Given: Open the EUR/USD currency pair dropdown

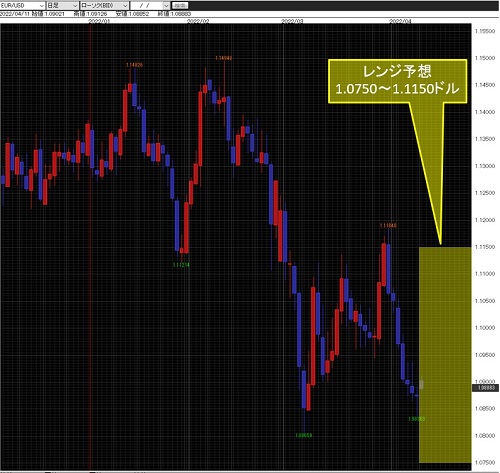Looking at the screenshot, I should pyautogui.click(x=22, y=5).
